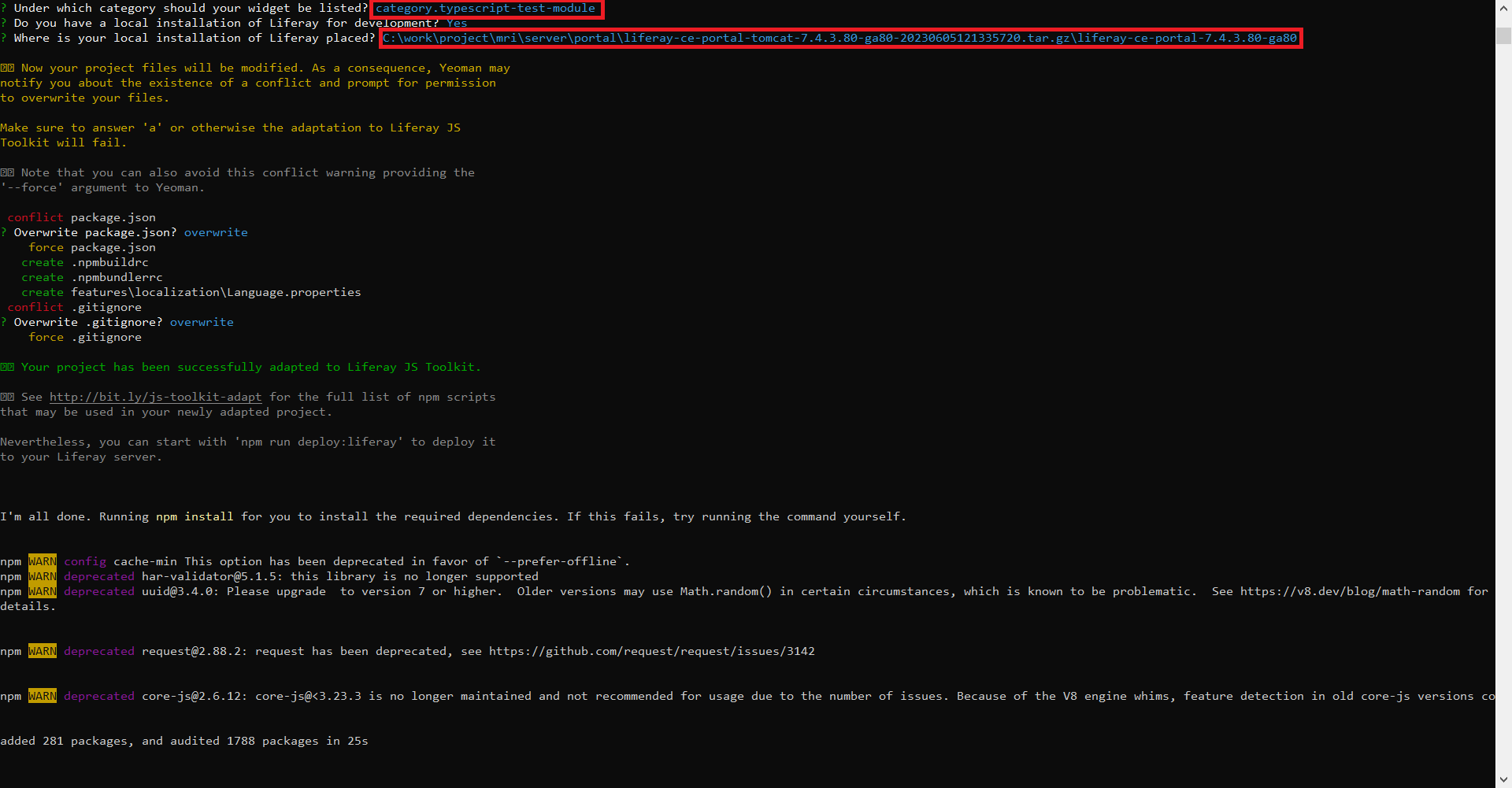Click 'Under which category' question text
Screen dimensions: 1512x788
(x=191, y=8)
